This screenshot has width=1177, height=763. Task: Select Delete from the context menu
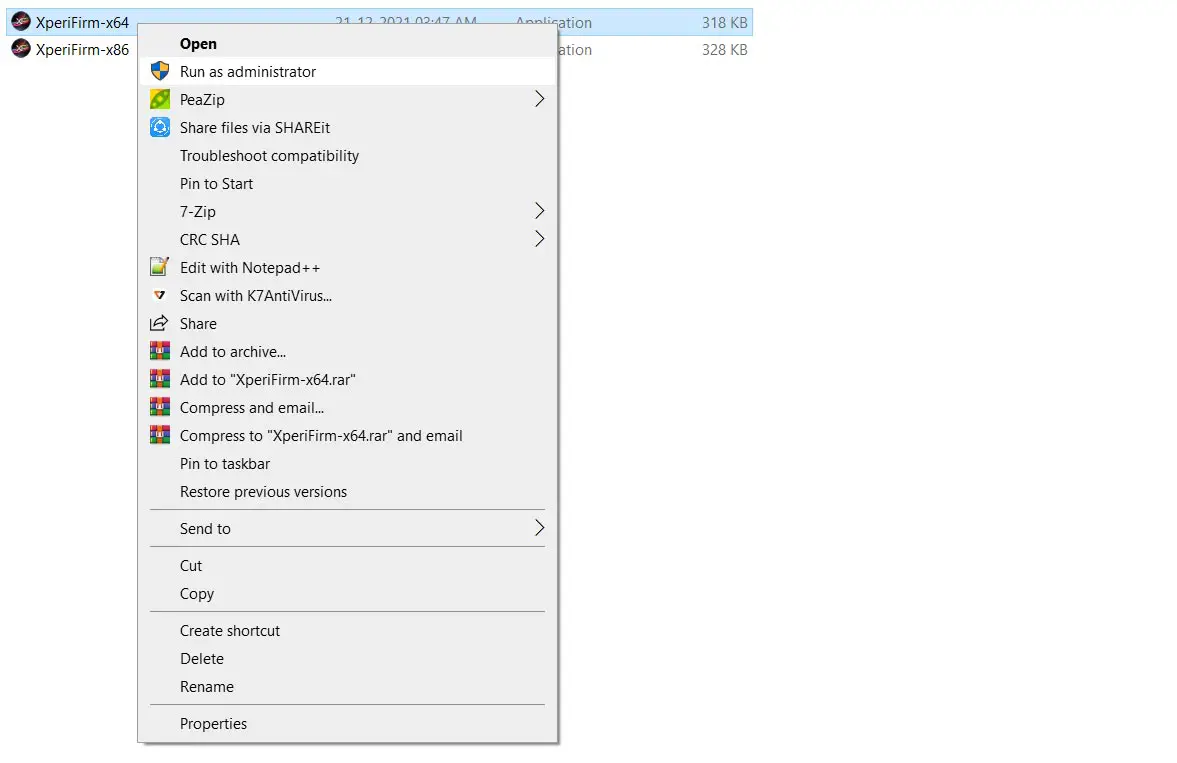point(348,659)
